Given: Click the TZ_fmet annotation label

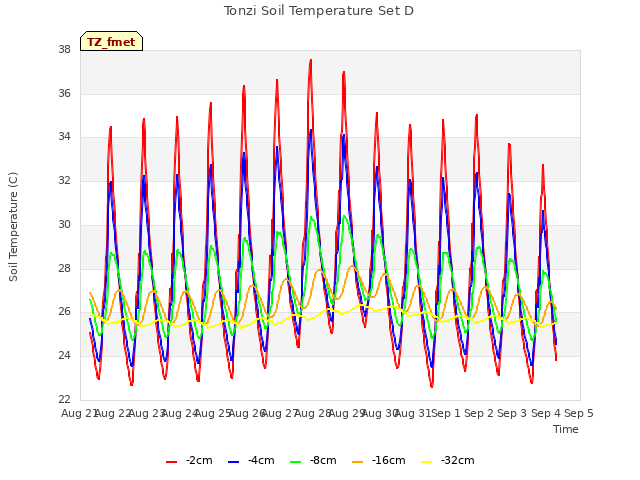Looking at the screenshot, I should tap(111, 42).
